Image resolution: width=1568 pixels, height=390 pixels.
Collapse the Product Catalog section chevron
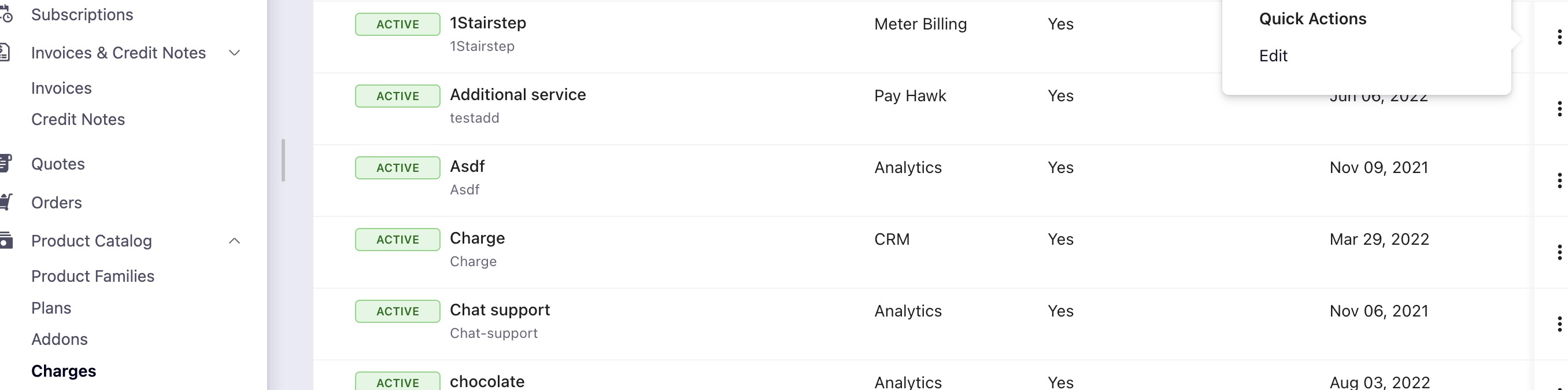pyautogui.click(x=234, y=241)
